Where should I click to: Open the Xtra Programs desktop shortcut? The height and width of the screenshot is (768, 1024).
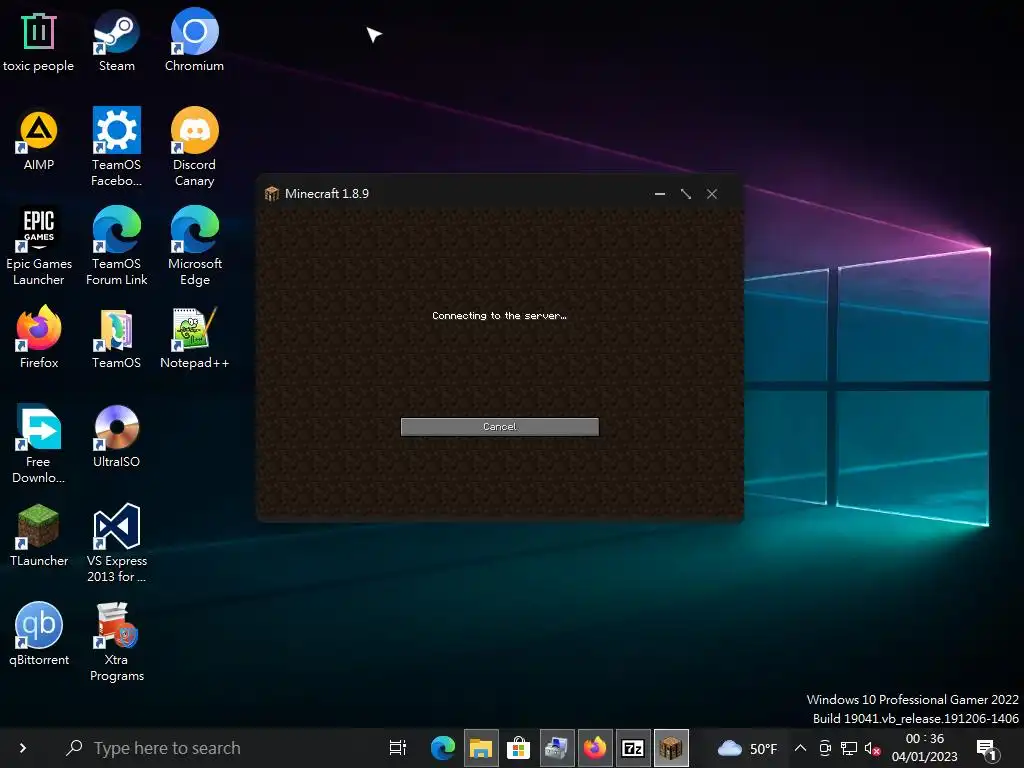click(116, 643)
